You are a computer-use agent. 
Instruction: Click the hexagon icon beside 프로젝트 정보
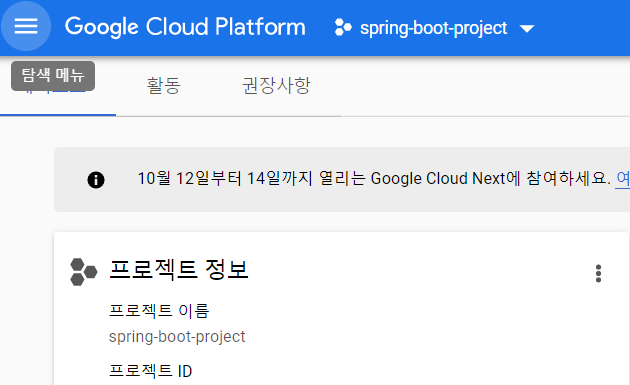point(84,272)
